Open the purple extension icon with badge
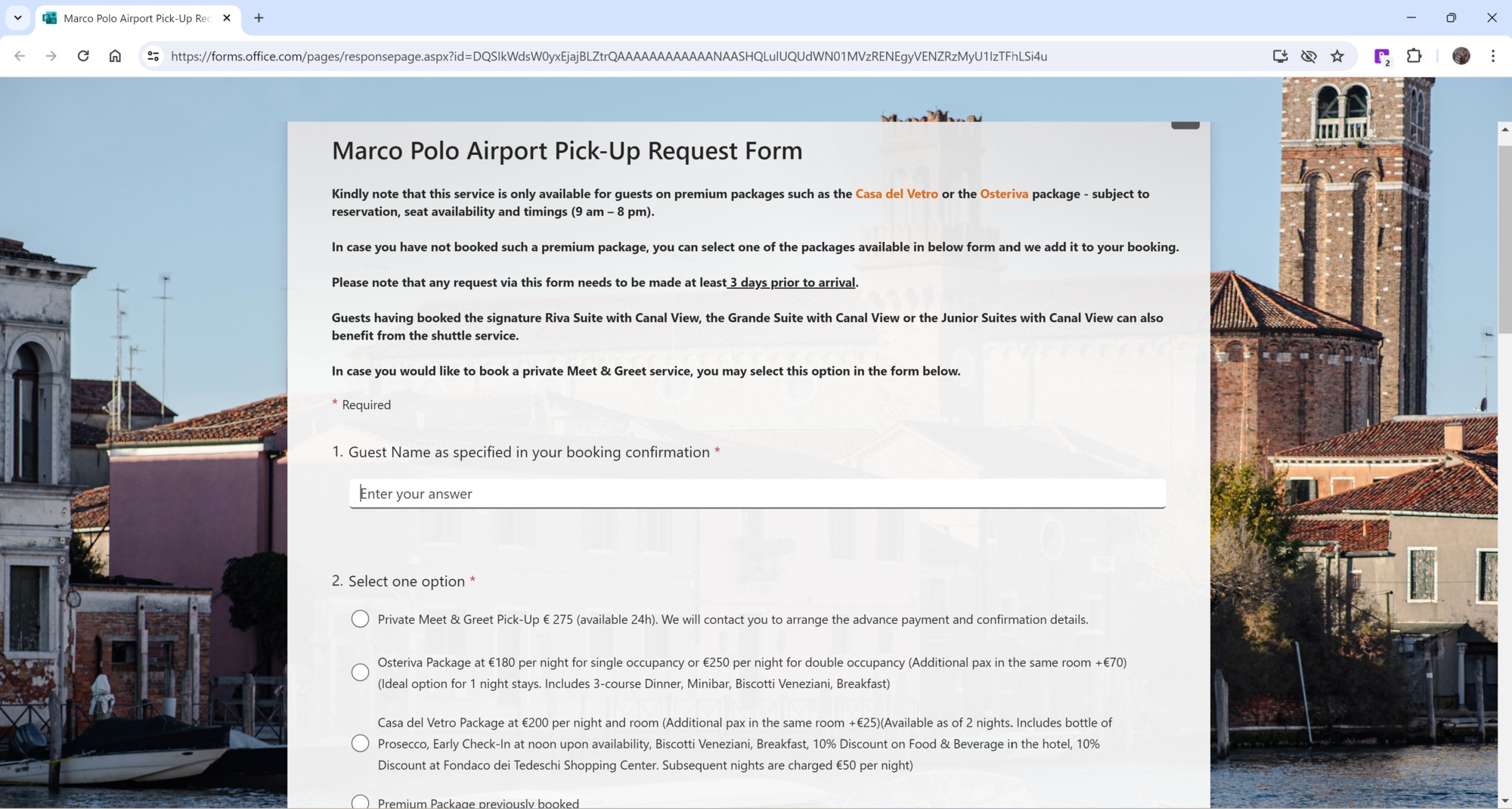 1382,57
